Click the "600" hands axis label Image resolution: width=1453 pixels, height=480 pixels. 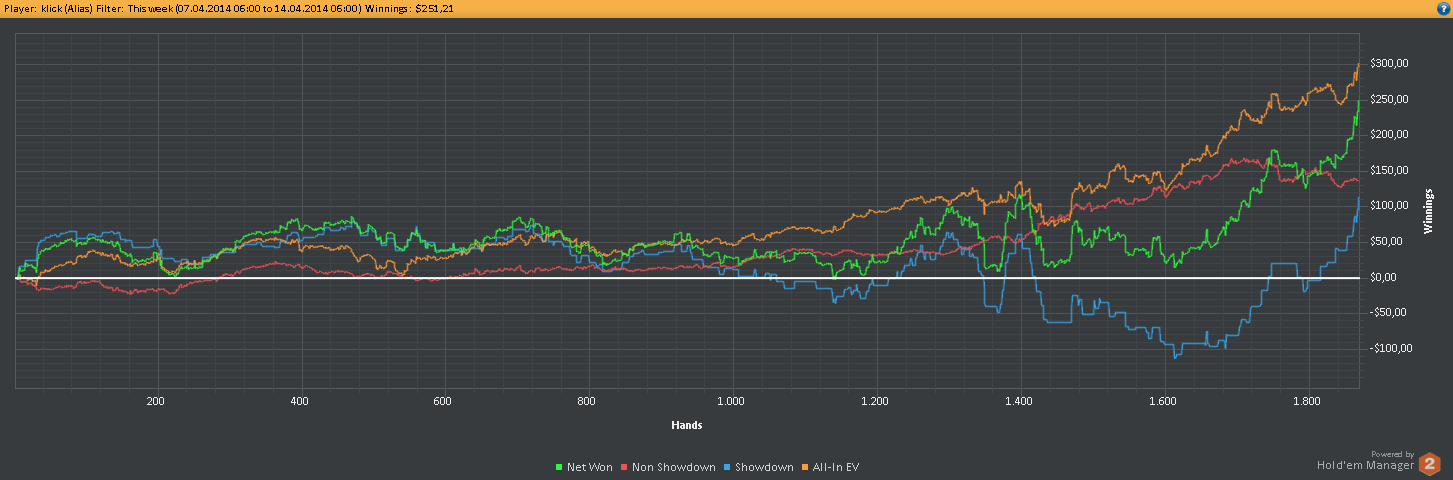[x=443, y=401]
